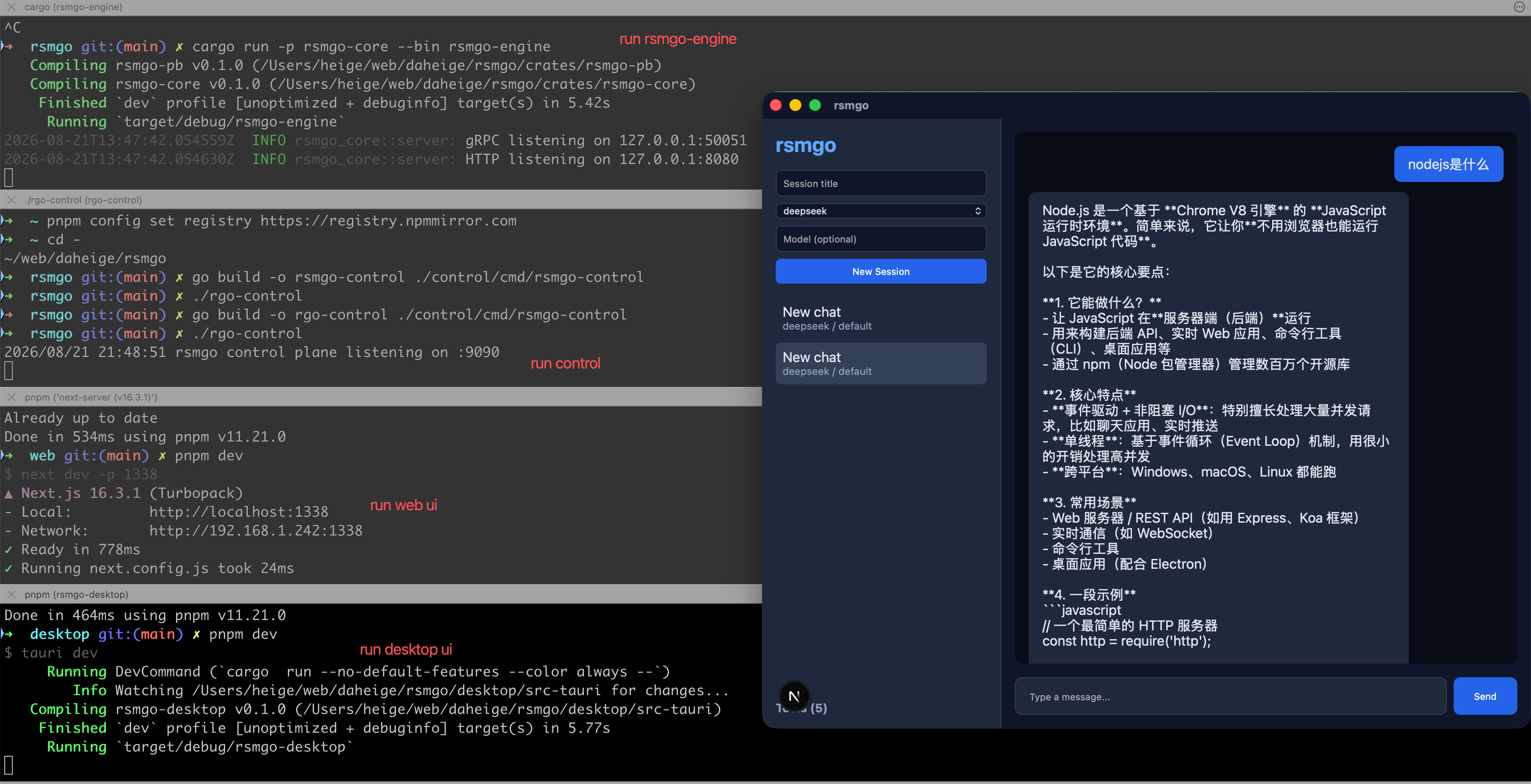Open the Next.js dev tools N badge
1531x784 pixels.
click(x=794, y=696)
